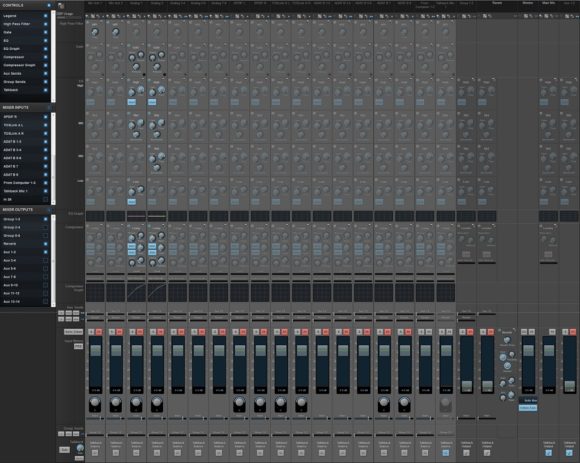Click the Mixer Outputs list scrollbar
The width and height of the screenshot is (580, 463).
(53, 261)
